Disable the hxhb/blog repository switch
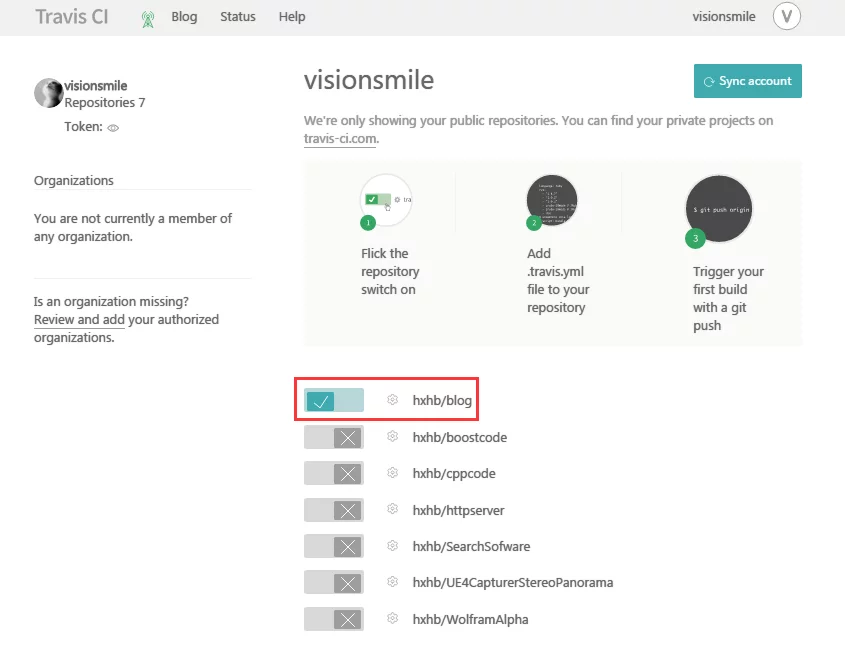Viewport: 845px width, 655px height. [x=334, y=401]
